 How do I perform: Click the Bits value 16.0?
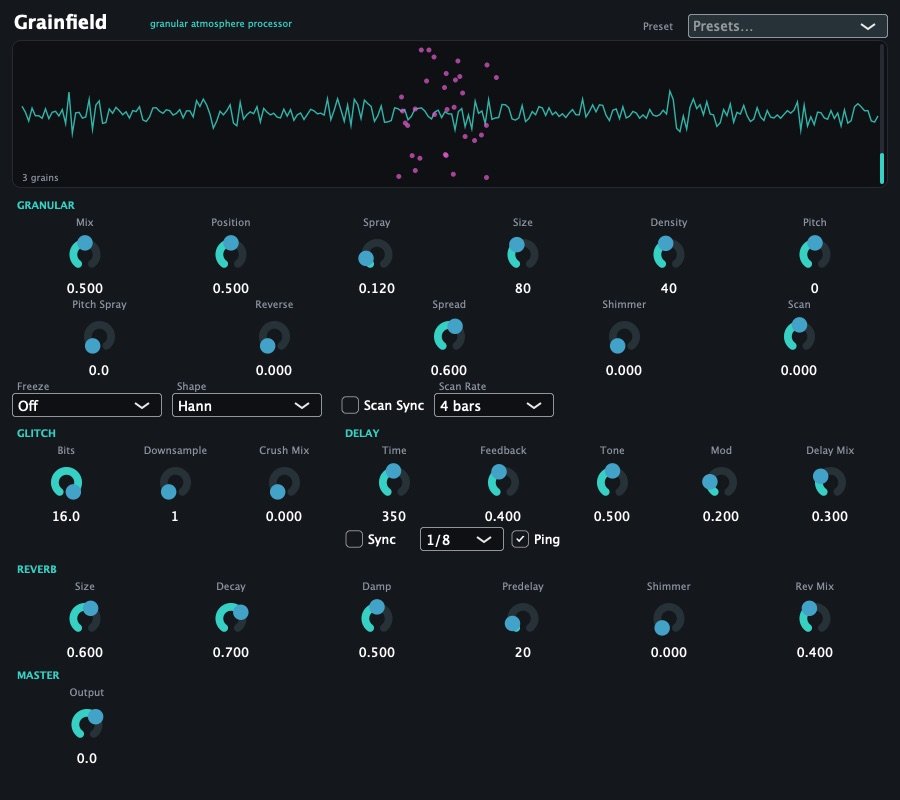[x=66, y=516]
